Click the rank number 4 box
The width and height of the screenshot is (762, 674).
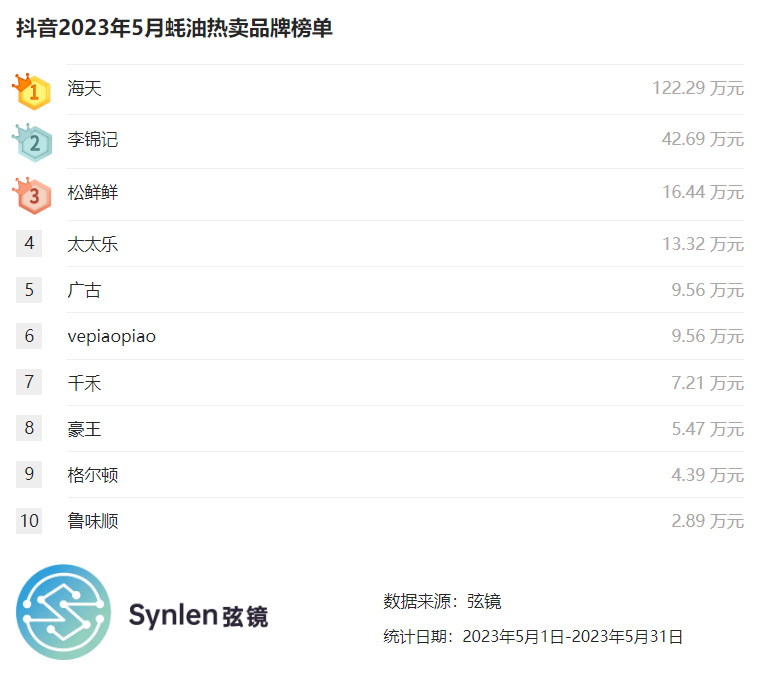click(x=29, y=243)
